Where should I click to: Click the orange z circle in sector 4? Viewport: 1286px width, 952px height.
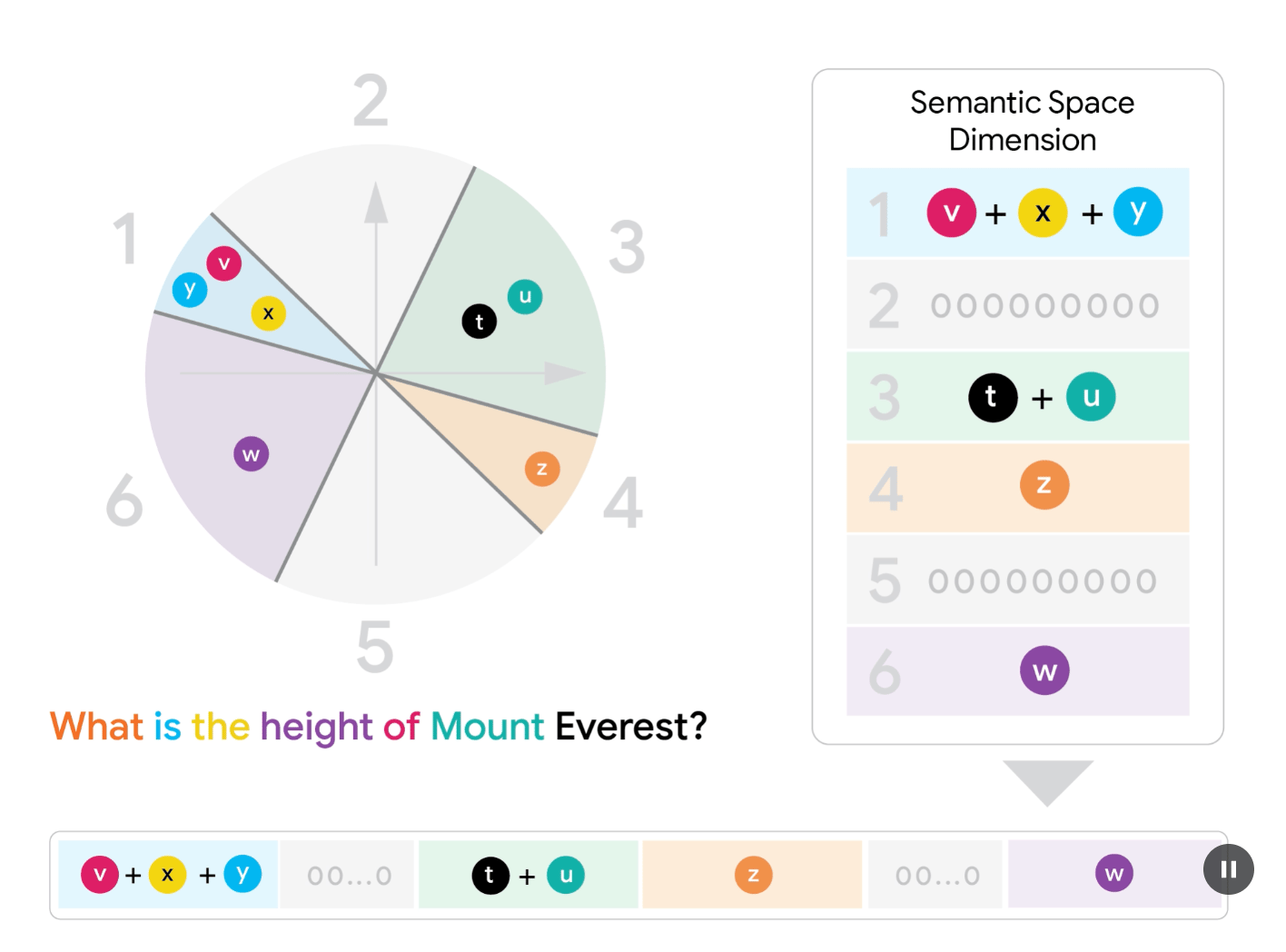coord(542,469)
